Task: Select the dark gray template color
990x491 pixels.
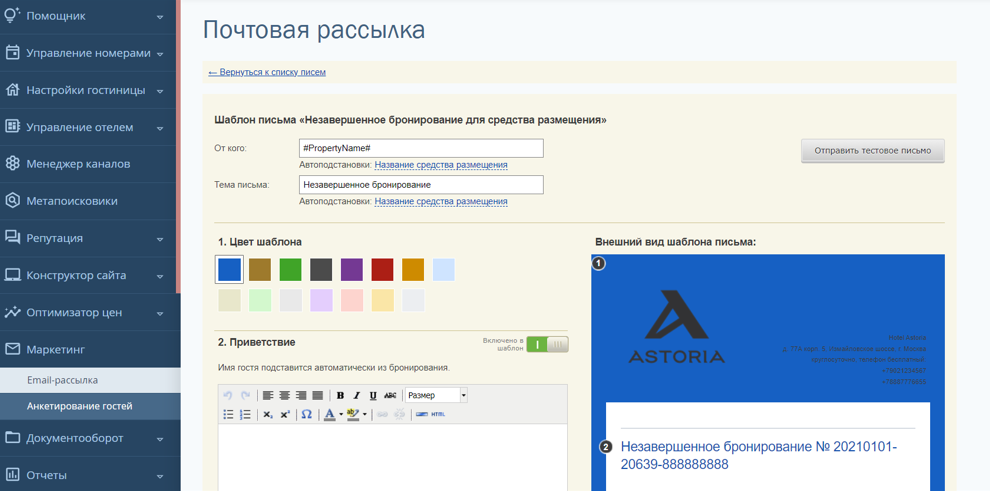Action: [321, 269]
